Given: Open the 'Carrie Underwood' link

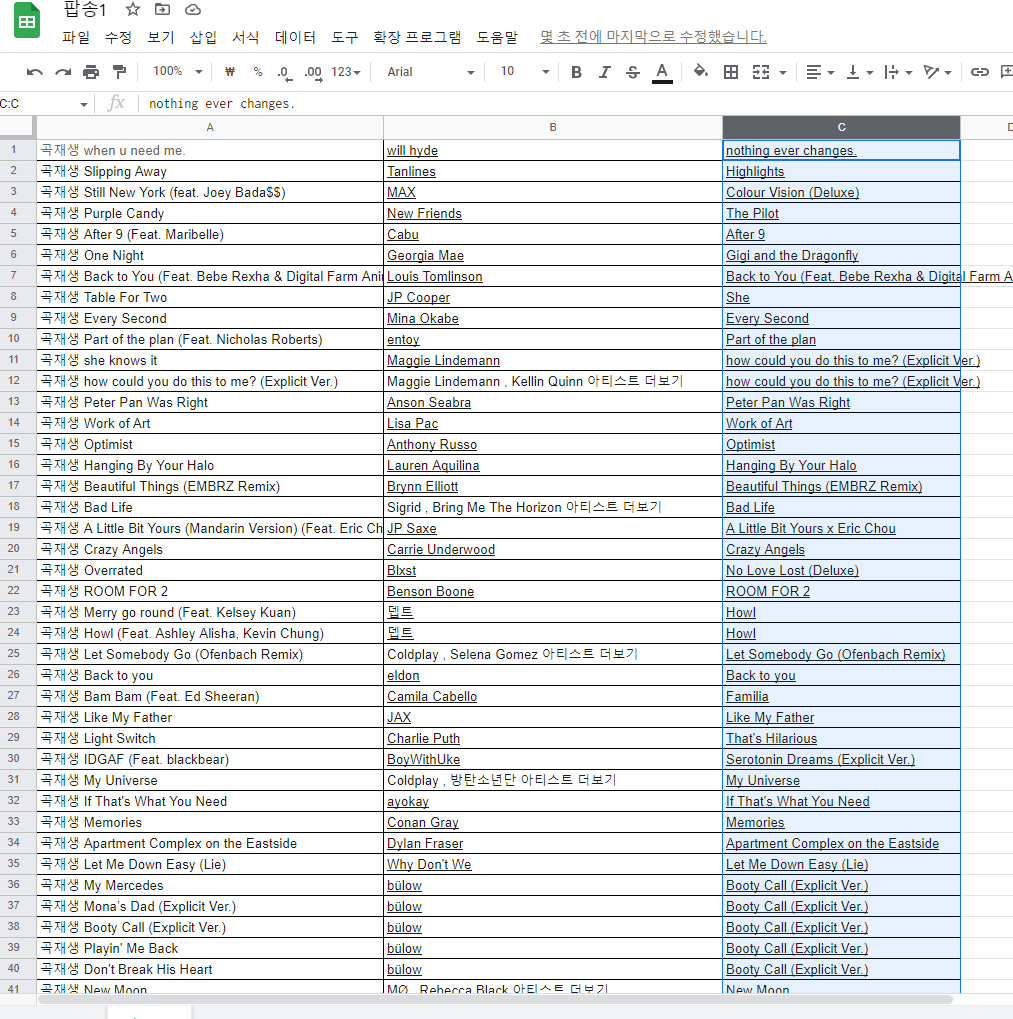Looking at the screenshot, I should [x=441, y=549].
